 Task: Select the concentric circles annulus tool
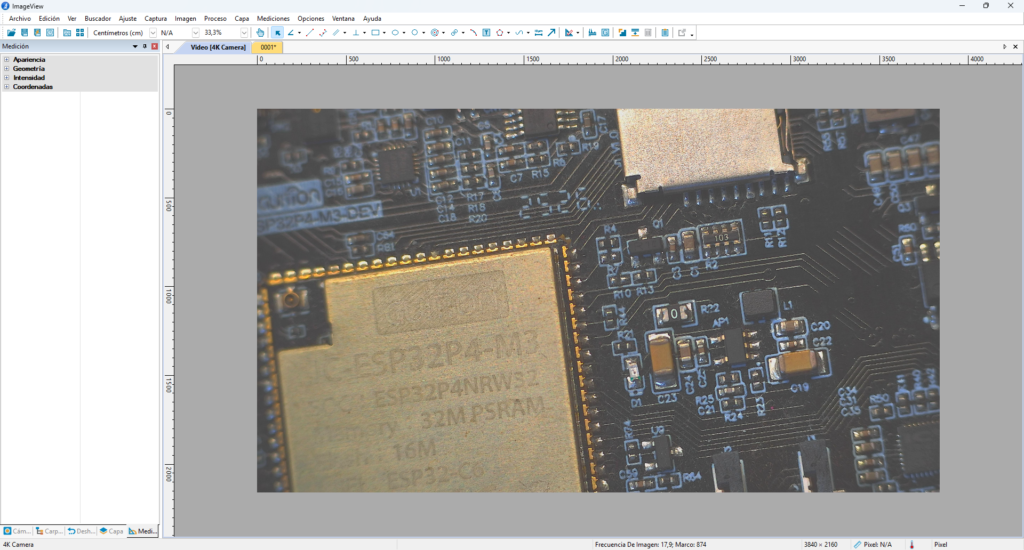click(434, 33)
